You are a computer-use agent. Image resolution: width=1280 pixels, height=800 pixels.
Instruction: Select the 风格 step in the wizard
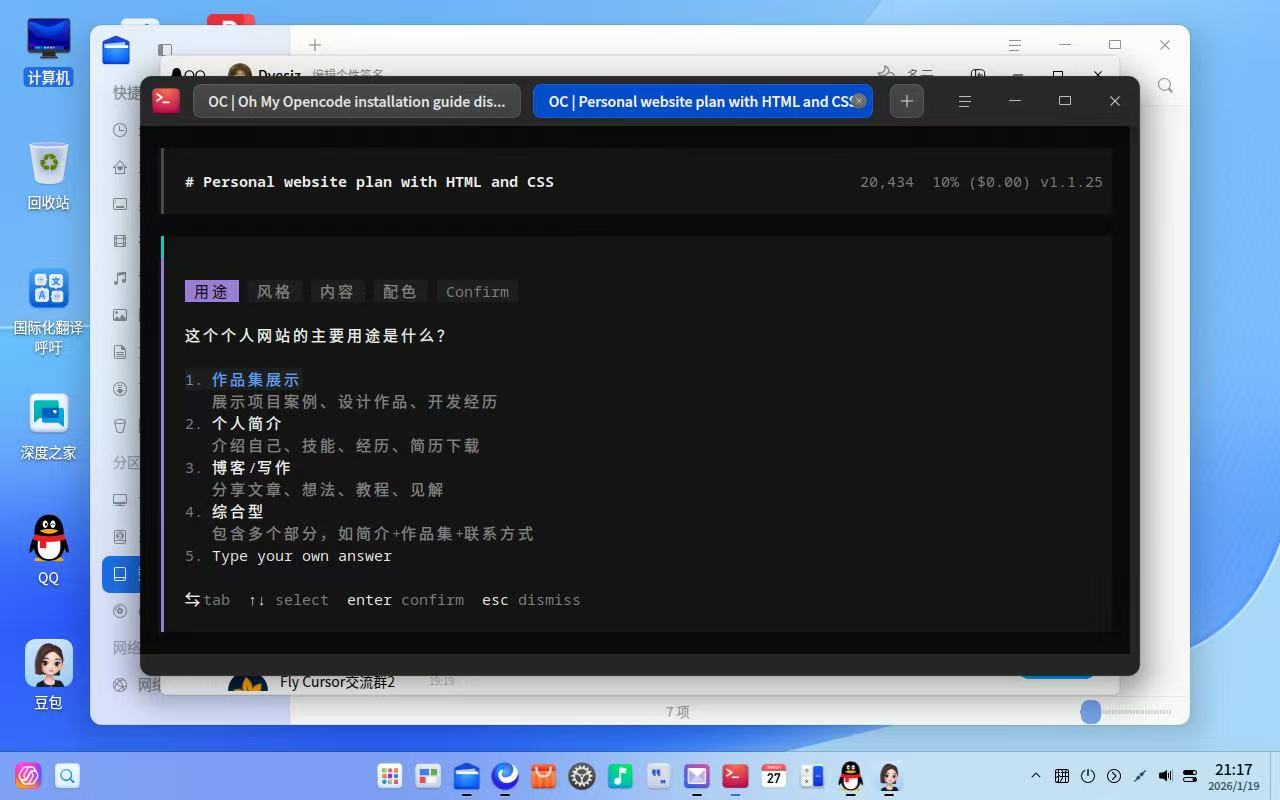pyautogui.click(x=273, y=291)
